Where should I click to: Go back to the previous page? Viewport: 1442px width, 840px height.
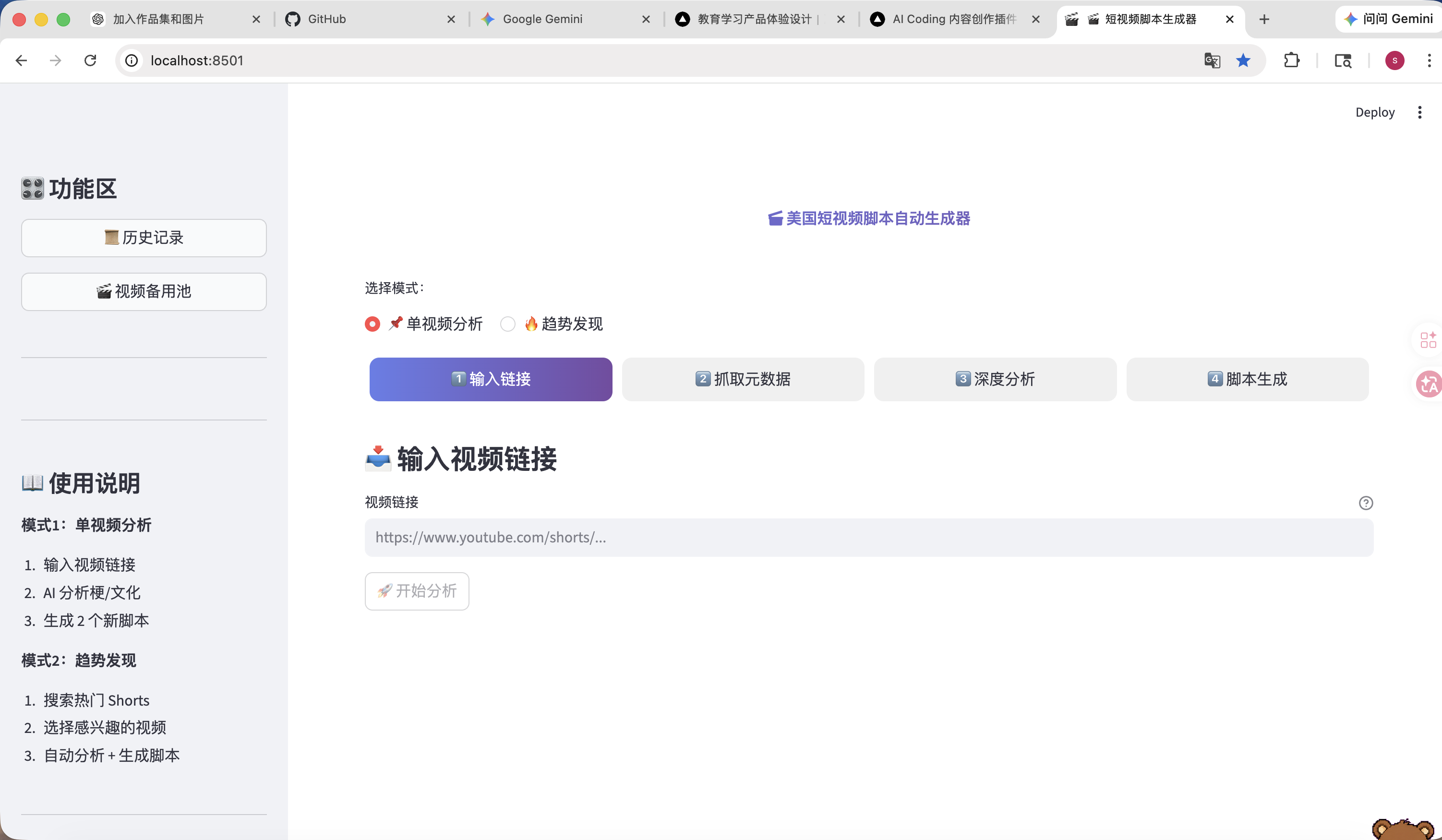click(22, 60)
